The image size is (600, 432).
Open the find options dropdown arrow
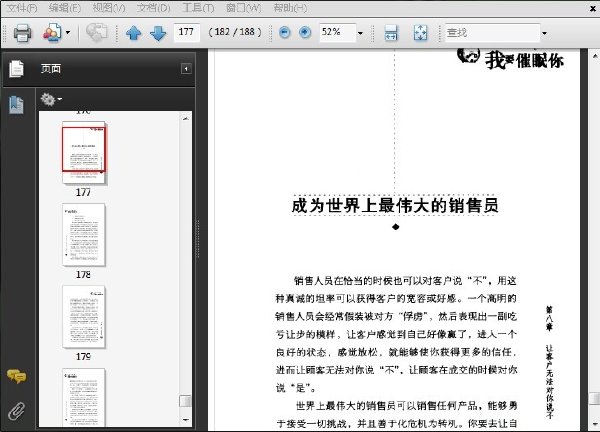(x=544, y=33)
